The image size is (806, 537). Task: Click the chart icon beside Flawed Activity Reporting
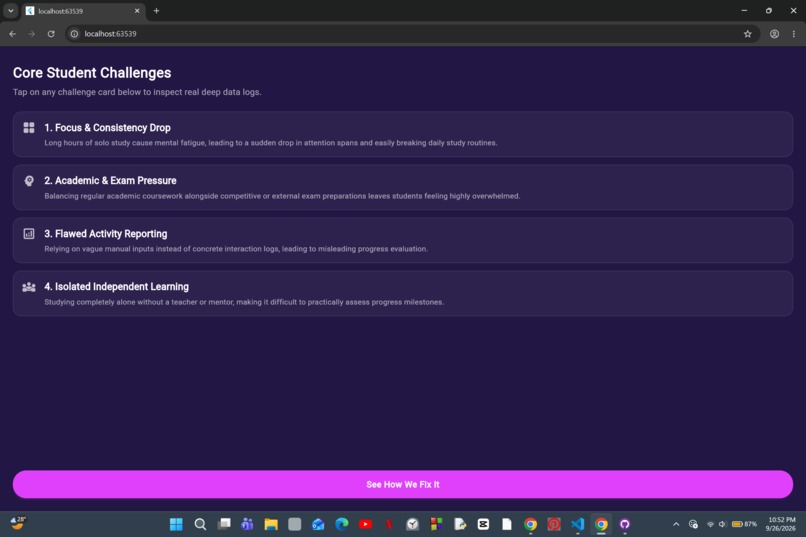click(29, 234)
